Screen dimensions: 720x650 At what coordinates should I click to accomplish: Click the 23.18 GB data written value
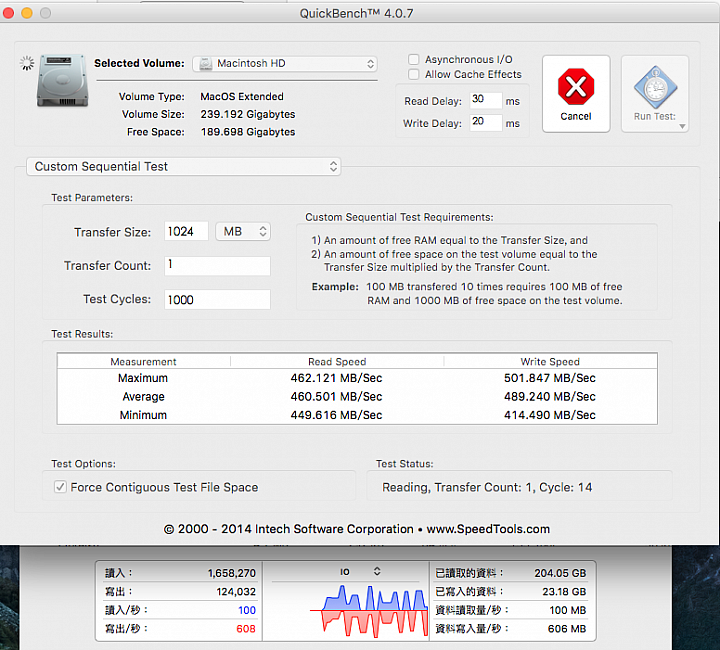click(x=564, y=592)
